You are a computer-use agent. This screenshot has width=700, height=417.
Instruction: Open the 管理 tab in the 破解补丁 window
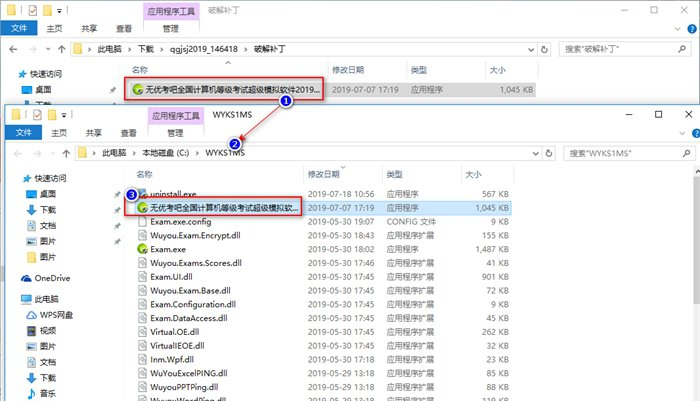(171, 29)
